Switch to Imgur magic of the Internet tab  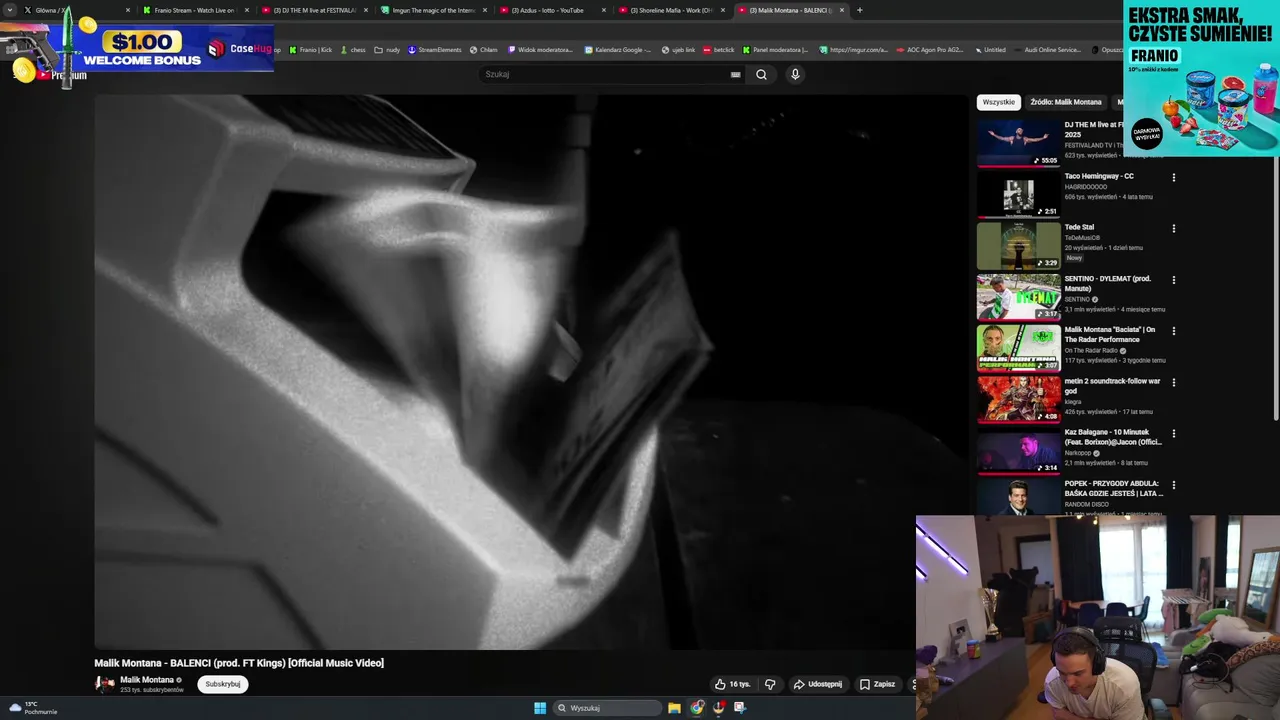433,10
